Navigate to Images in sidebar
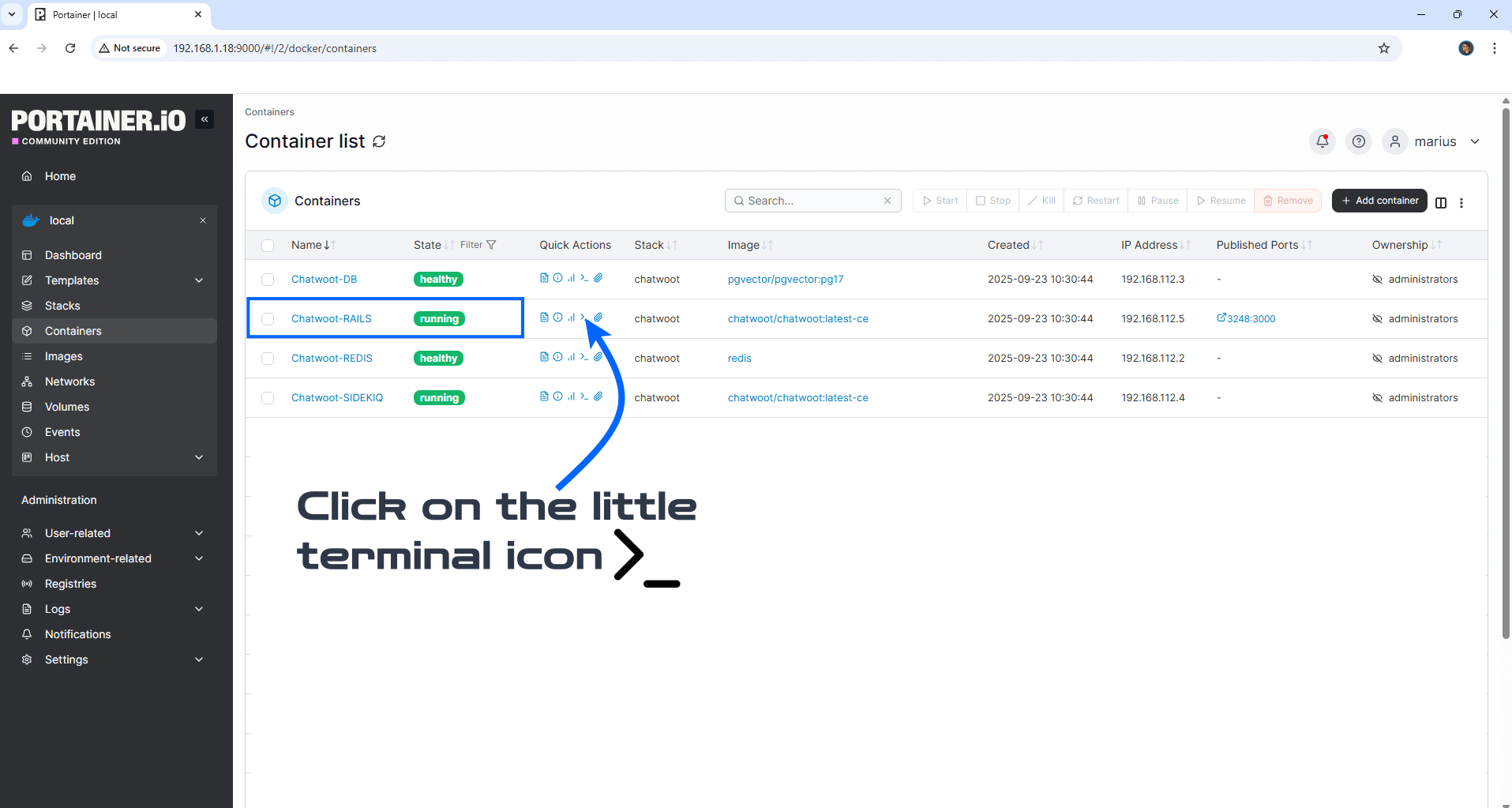This screenshot has width=1512, height=808. [63, 356]
